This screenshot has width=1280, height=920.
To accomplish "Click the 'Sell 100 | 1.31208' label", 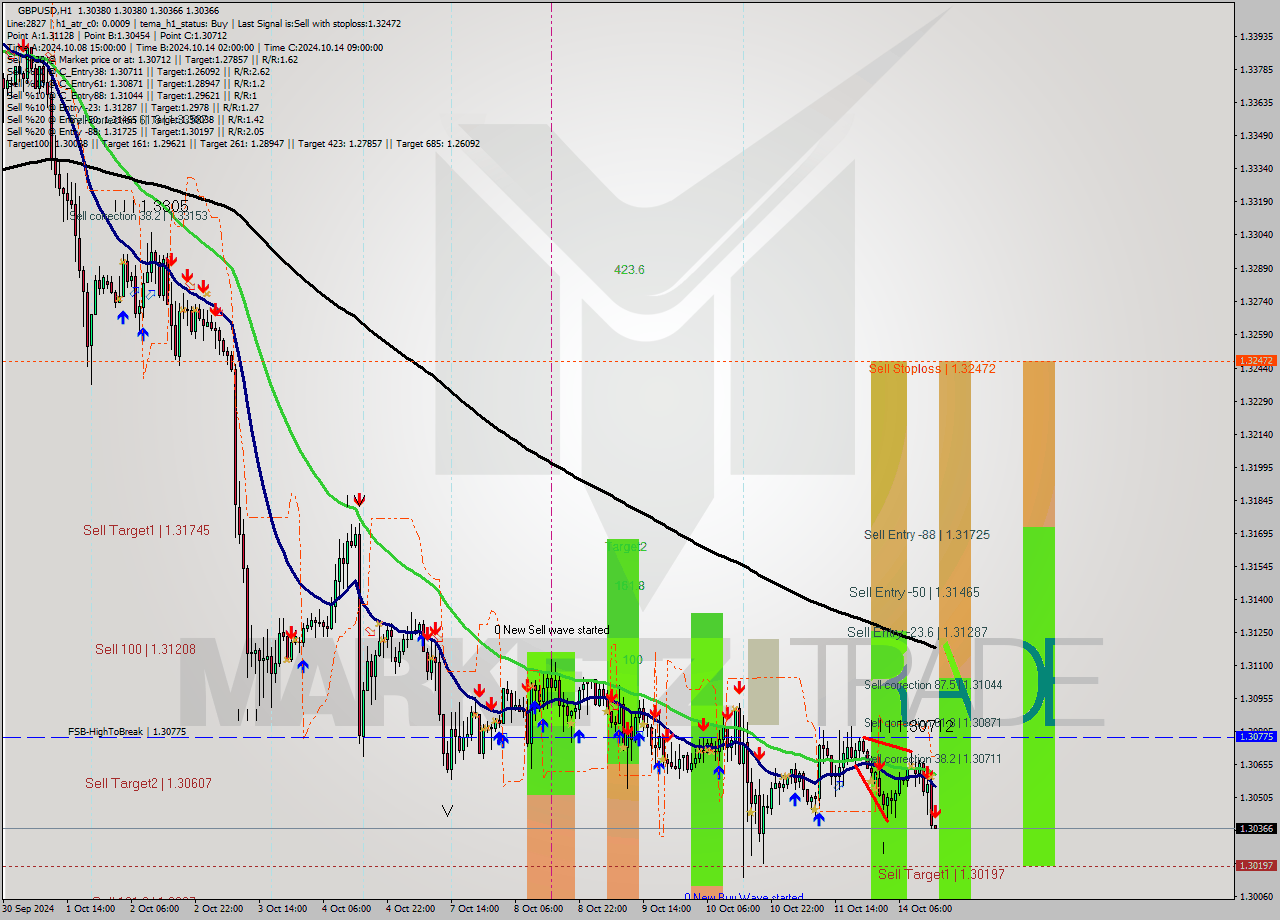I will pos(145,650).
